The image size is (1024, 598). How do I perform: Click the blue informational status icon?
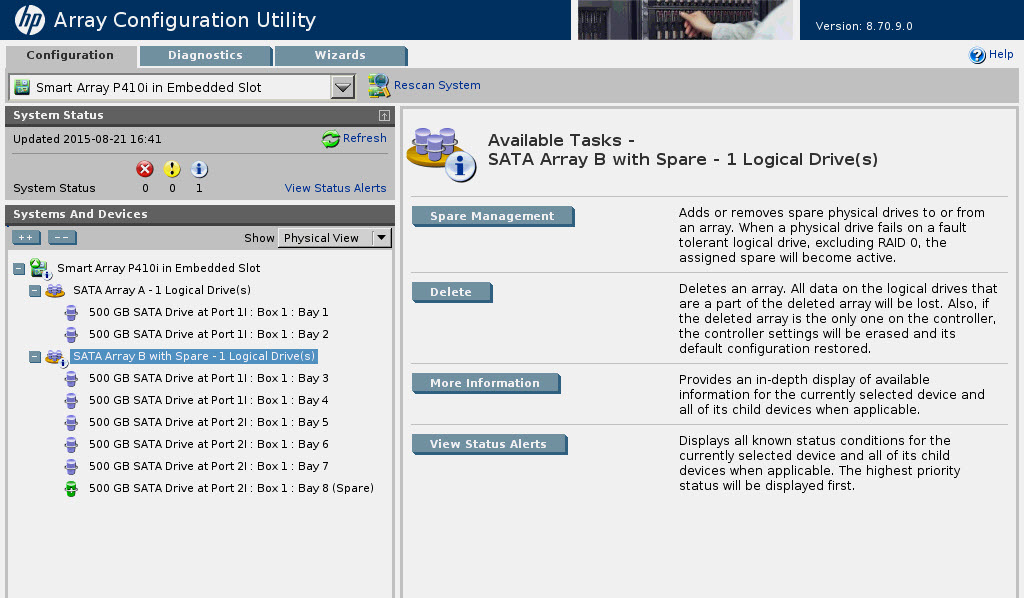(199, 169)
